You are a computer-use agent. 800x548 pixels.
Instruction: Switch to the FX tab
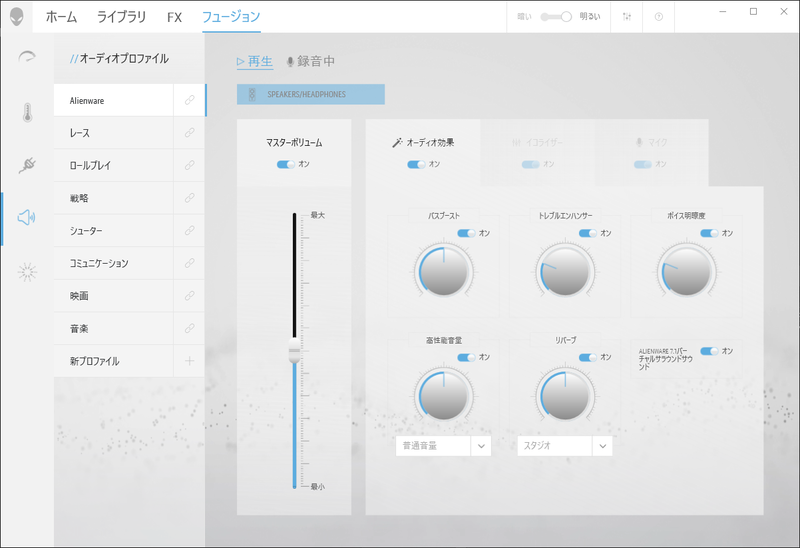(x=174, y=17)
